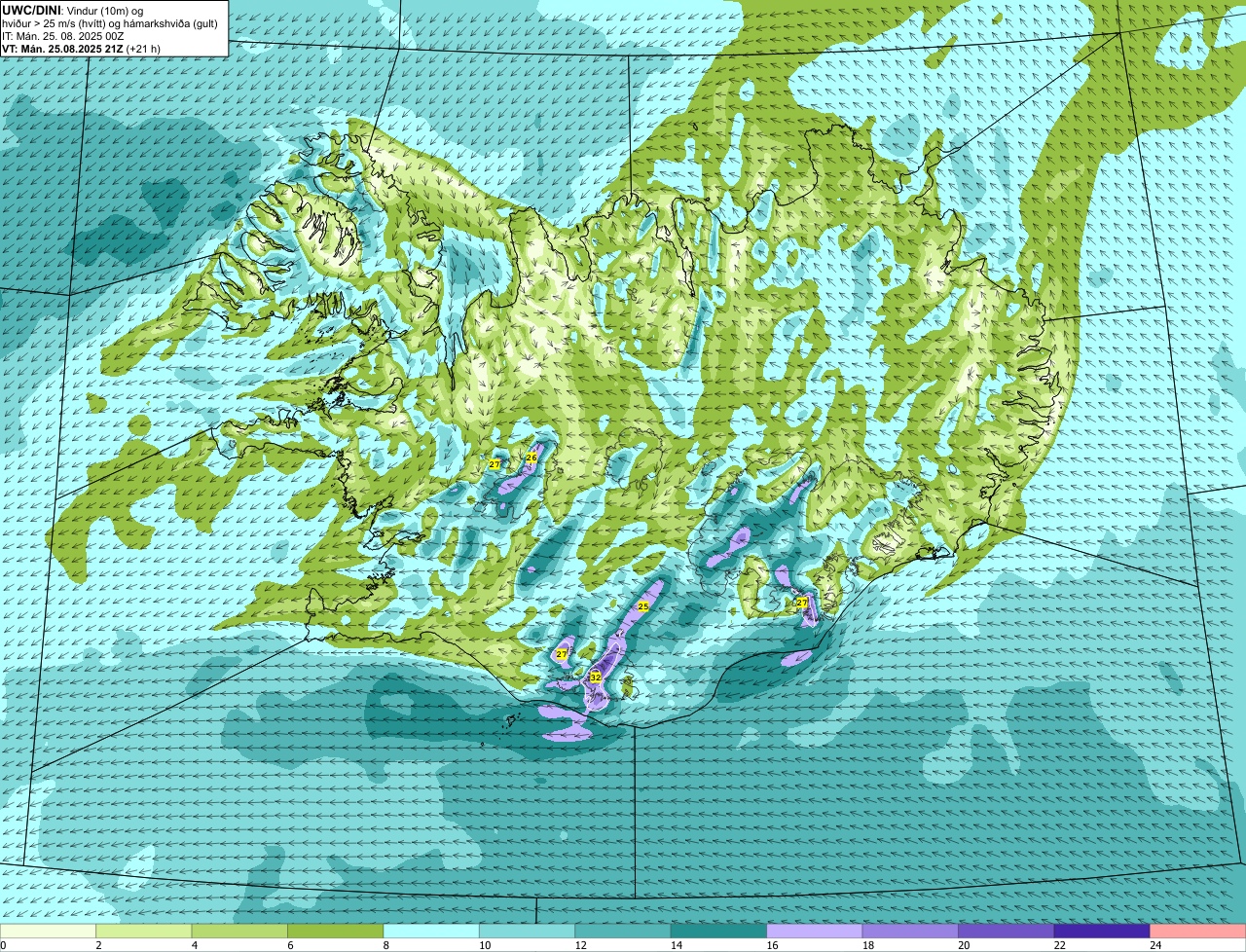Viewport: 1246px width, 952px height.
Task: Click the dark indigo 22–24 m/s legend swatch
Action: tap(1102, 932)
